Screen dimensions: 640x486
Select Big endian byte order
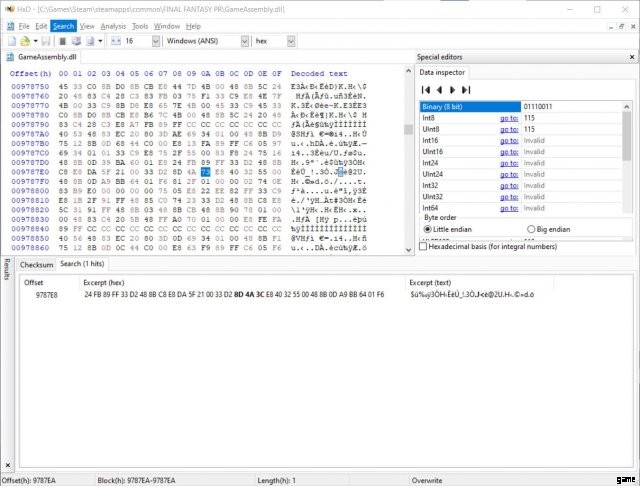point(531,229)
